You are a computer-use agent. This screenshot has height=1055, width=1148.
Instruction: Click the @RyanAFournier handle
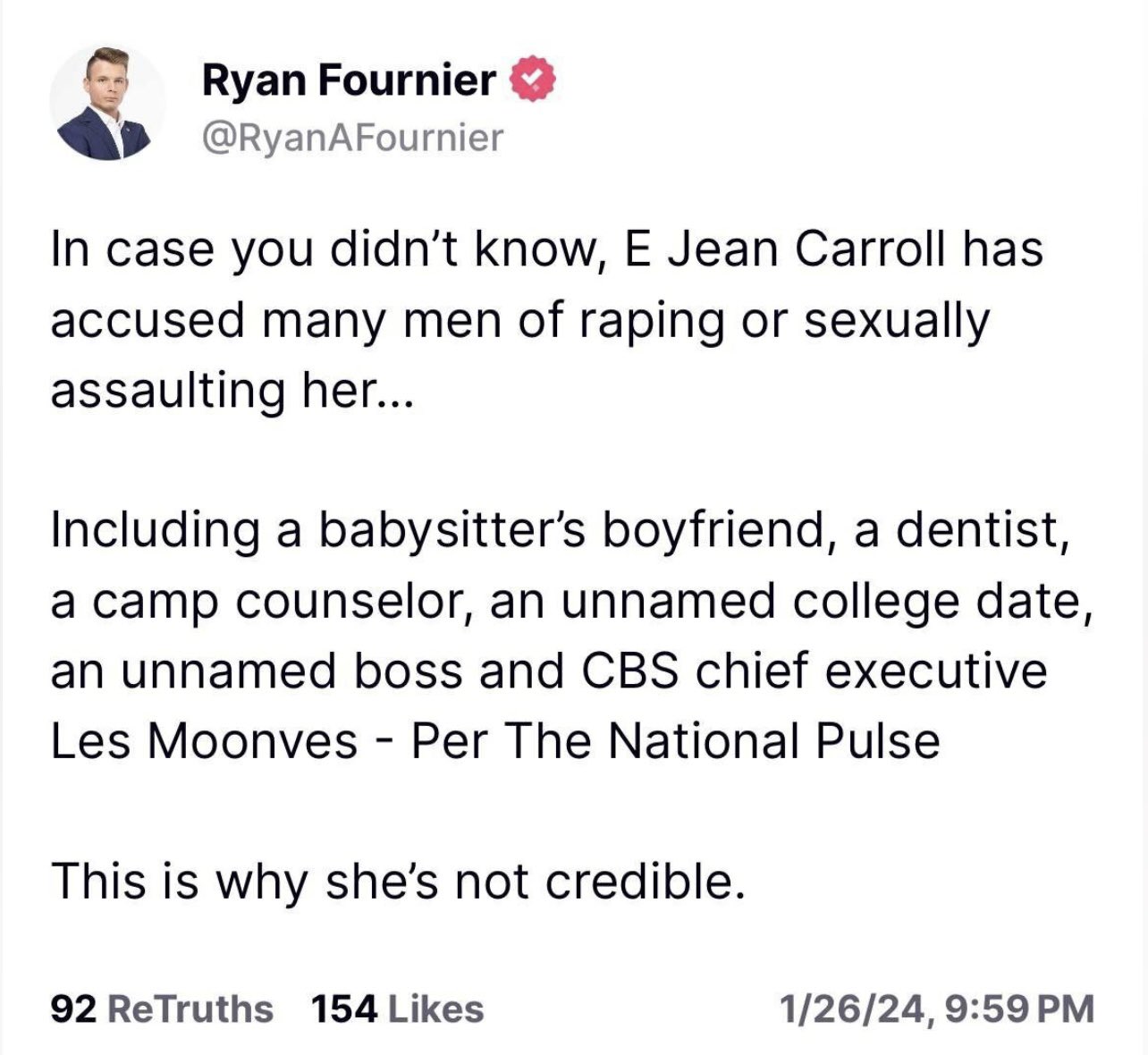[x=353, y=137]
